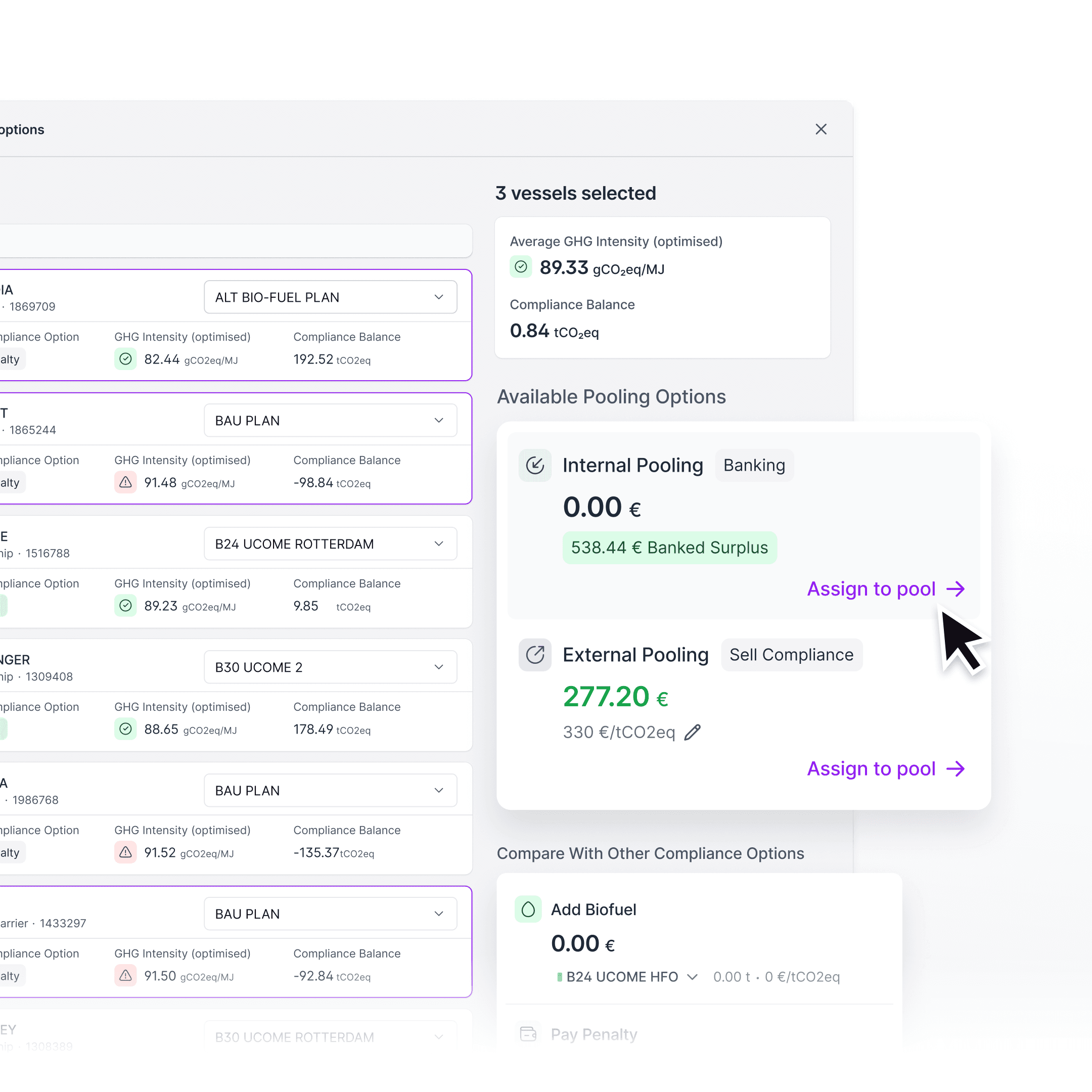Click the vessel ID 1869709
1092x1092 pixels.
(x=32, y=307)
